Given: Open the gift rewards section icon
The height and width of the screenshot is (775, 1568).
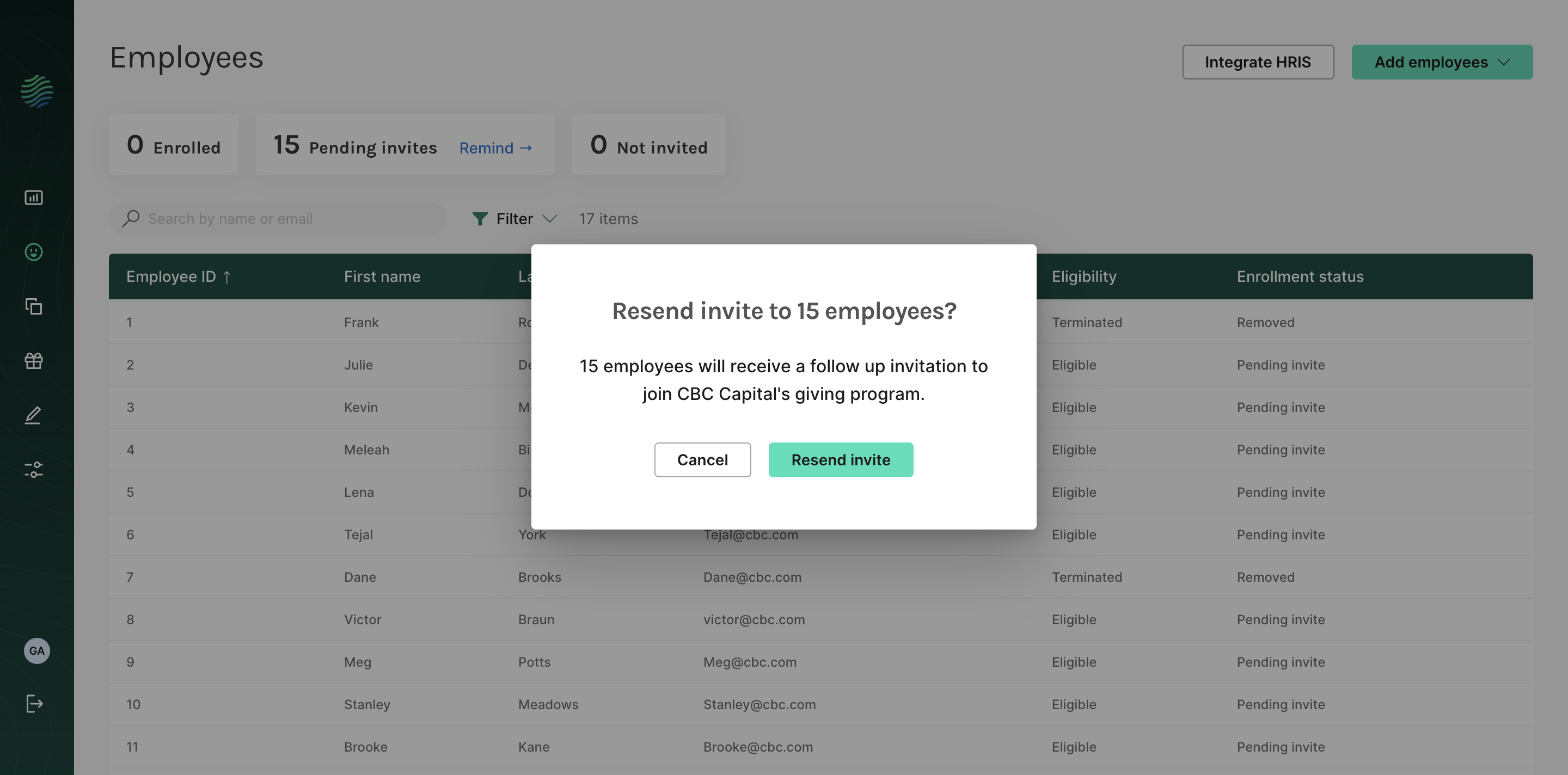Looking at the screenshot, I should (x=33, y=361).
